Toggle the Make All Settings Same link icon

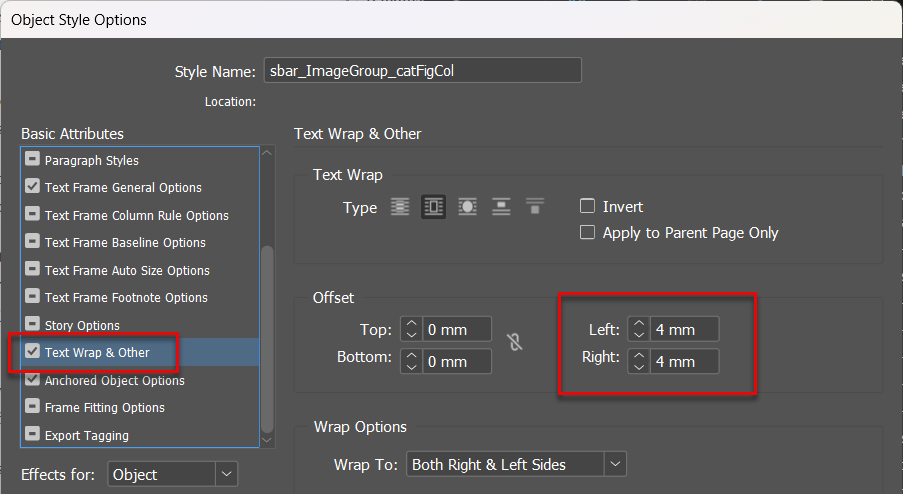click(x=515, y=342)
